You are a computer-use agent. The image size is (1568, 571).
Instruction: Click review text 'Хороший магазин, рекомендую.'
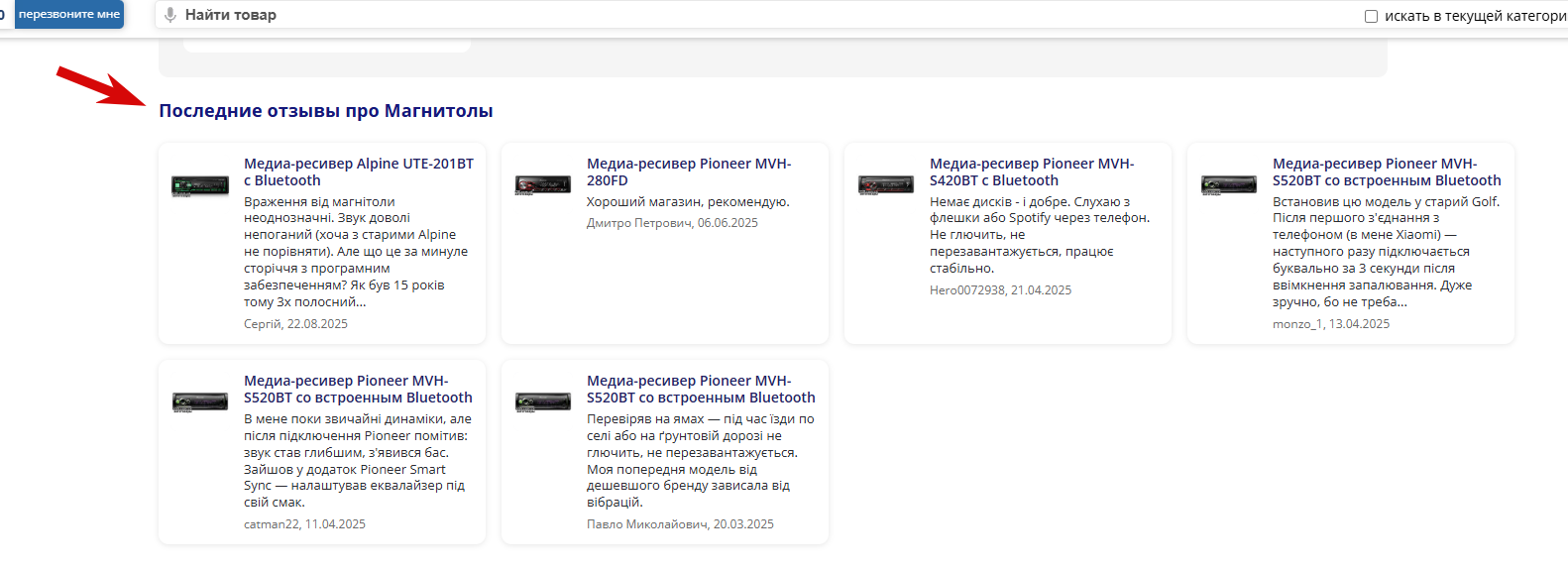[688, 201]
